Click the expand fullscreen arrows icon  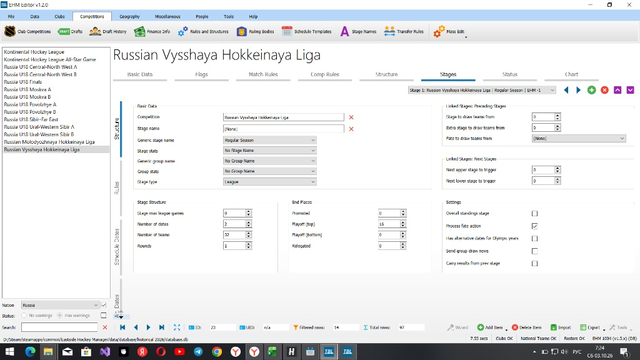[x=177, y=327]
